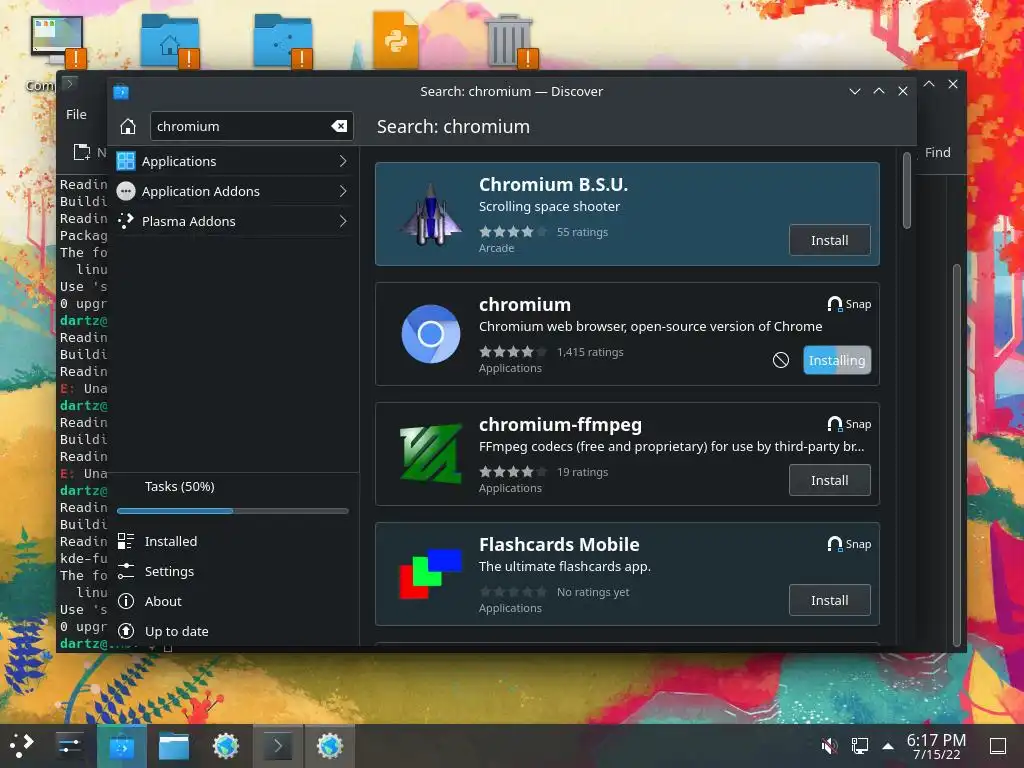Click 'No ratings yet' text
The height and width of the screenshot is (768, 1024).
593,592
